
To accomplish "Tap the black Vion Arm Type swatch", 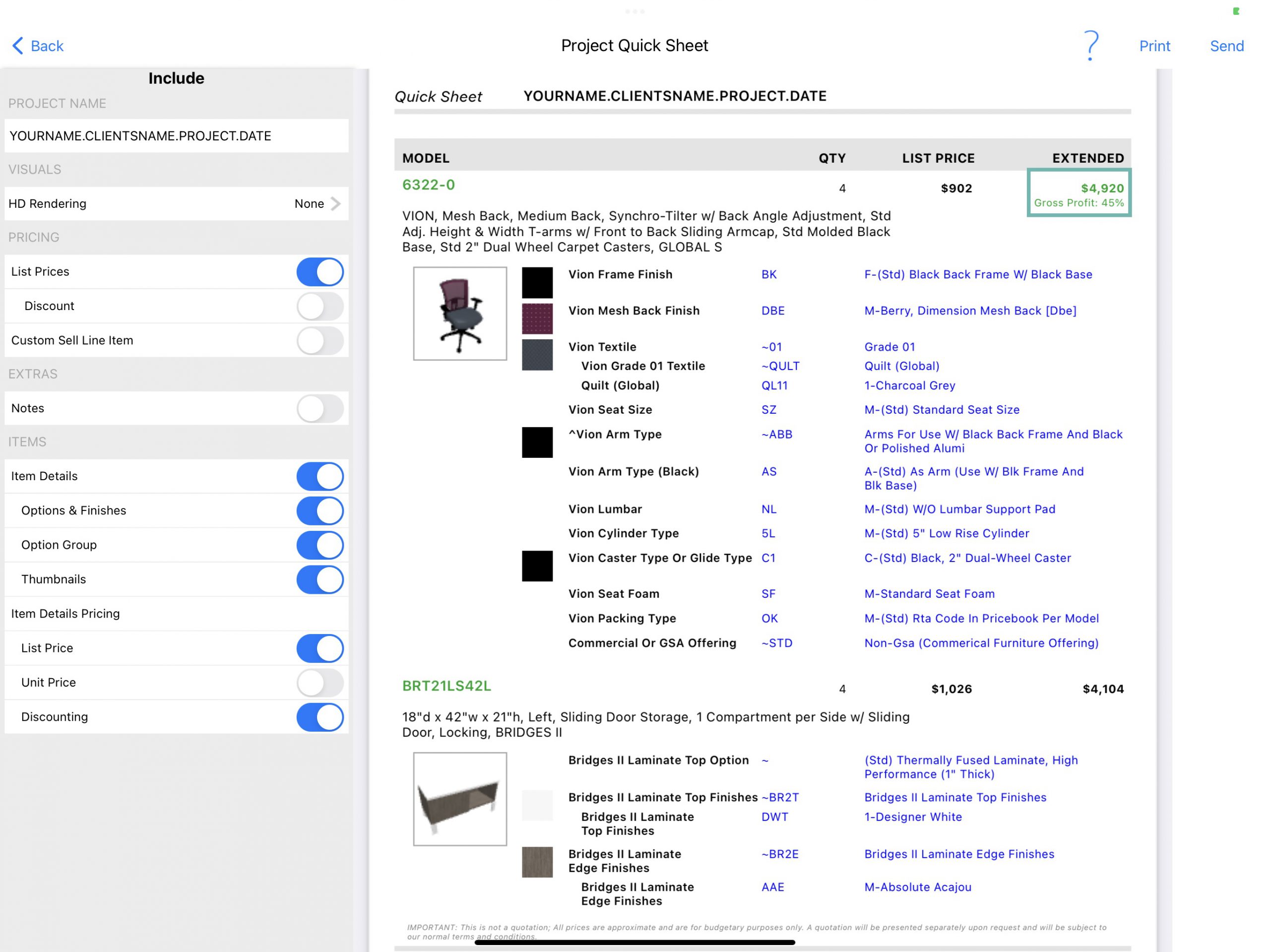I will 537,443.
